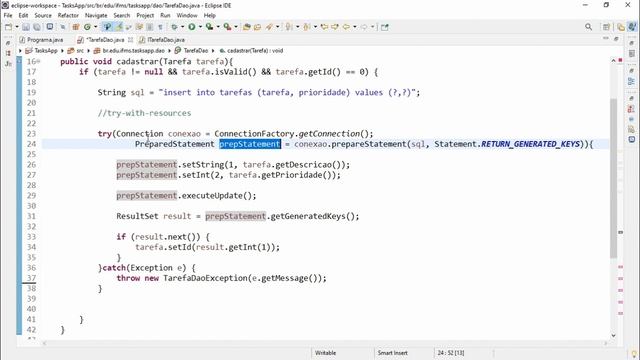Click br.edu.ifms.tasksapp.dao breadcrumb item
The width and height of the screenshot is (640, 360).
[129, 51]
